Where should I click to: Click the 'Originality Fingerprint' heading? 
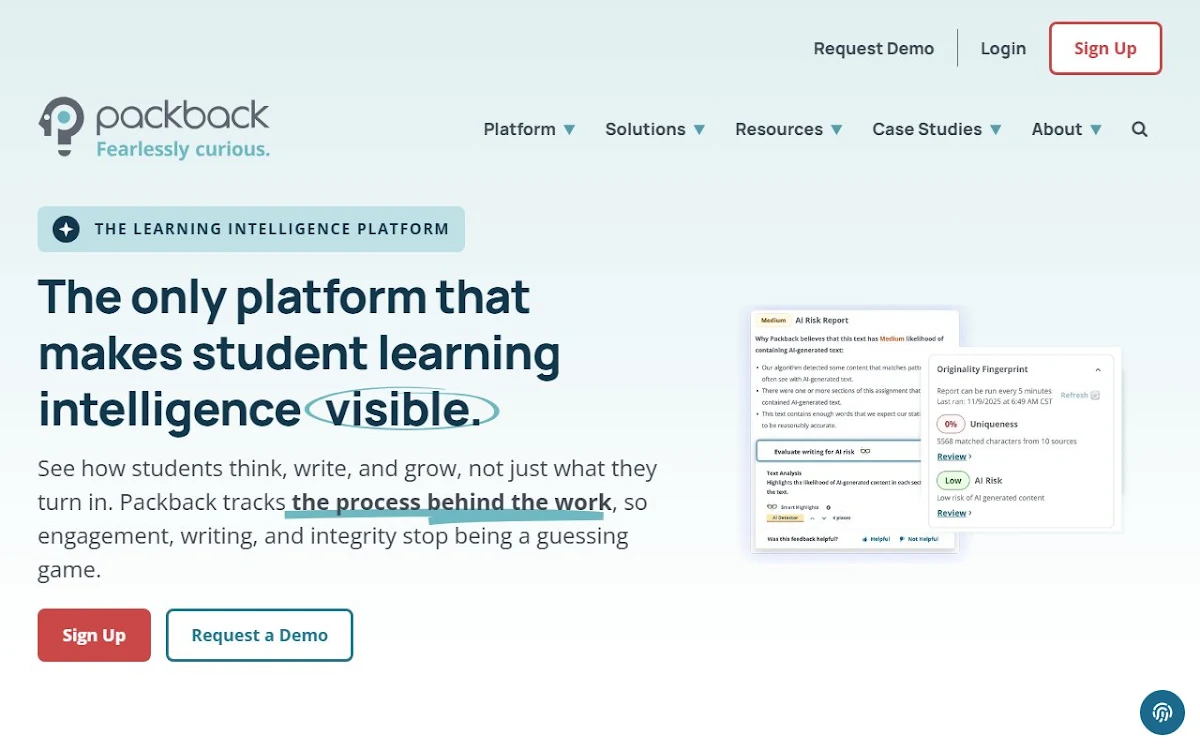coord(982,369)
